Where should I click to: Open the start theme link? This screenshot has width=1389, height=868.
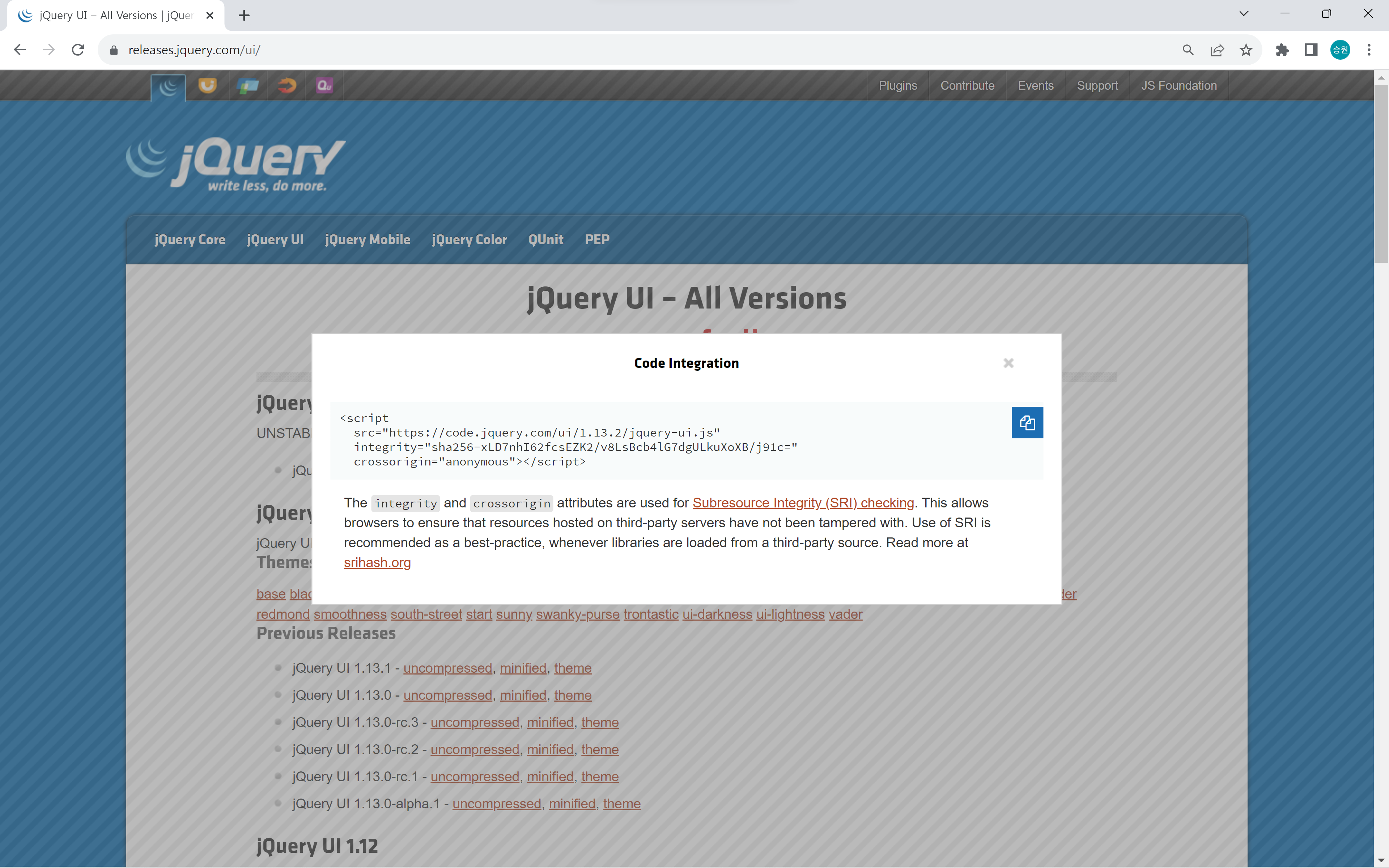[479, 614]
